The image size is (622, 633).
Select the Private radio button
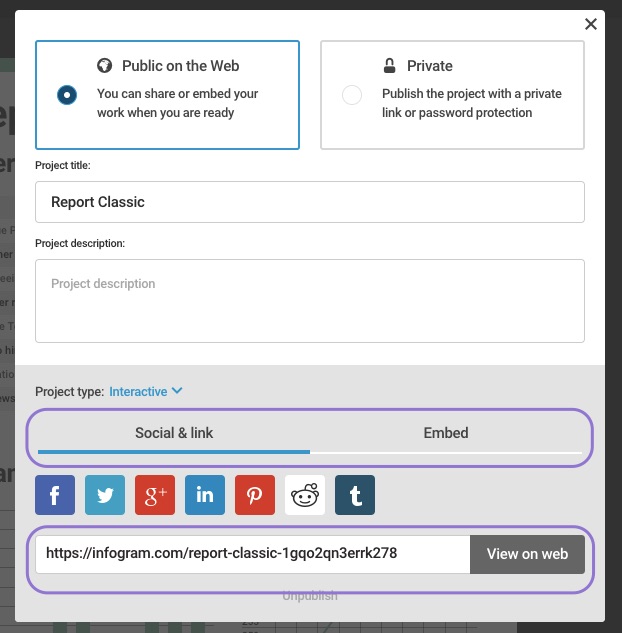[x=352, y=95]
